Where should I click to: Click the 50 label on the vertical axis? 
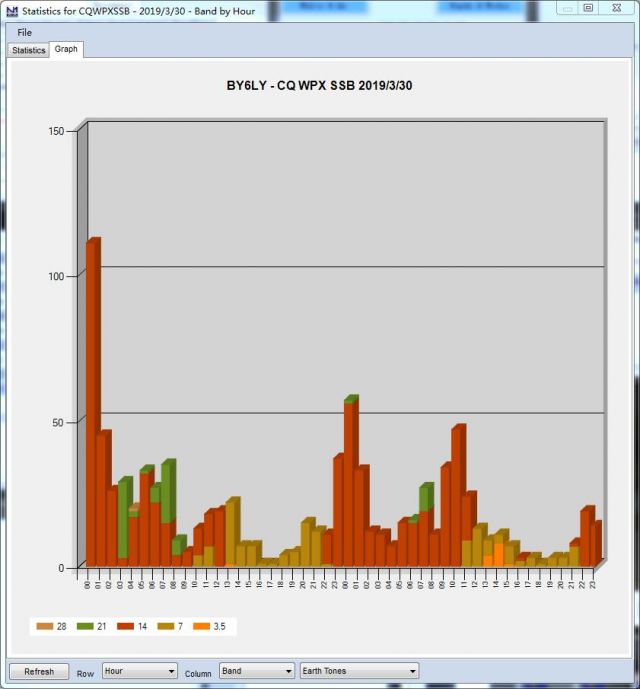(x=58, y=423)
